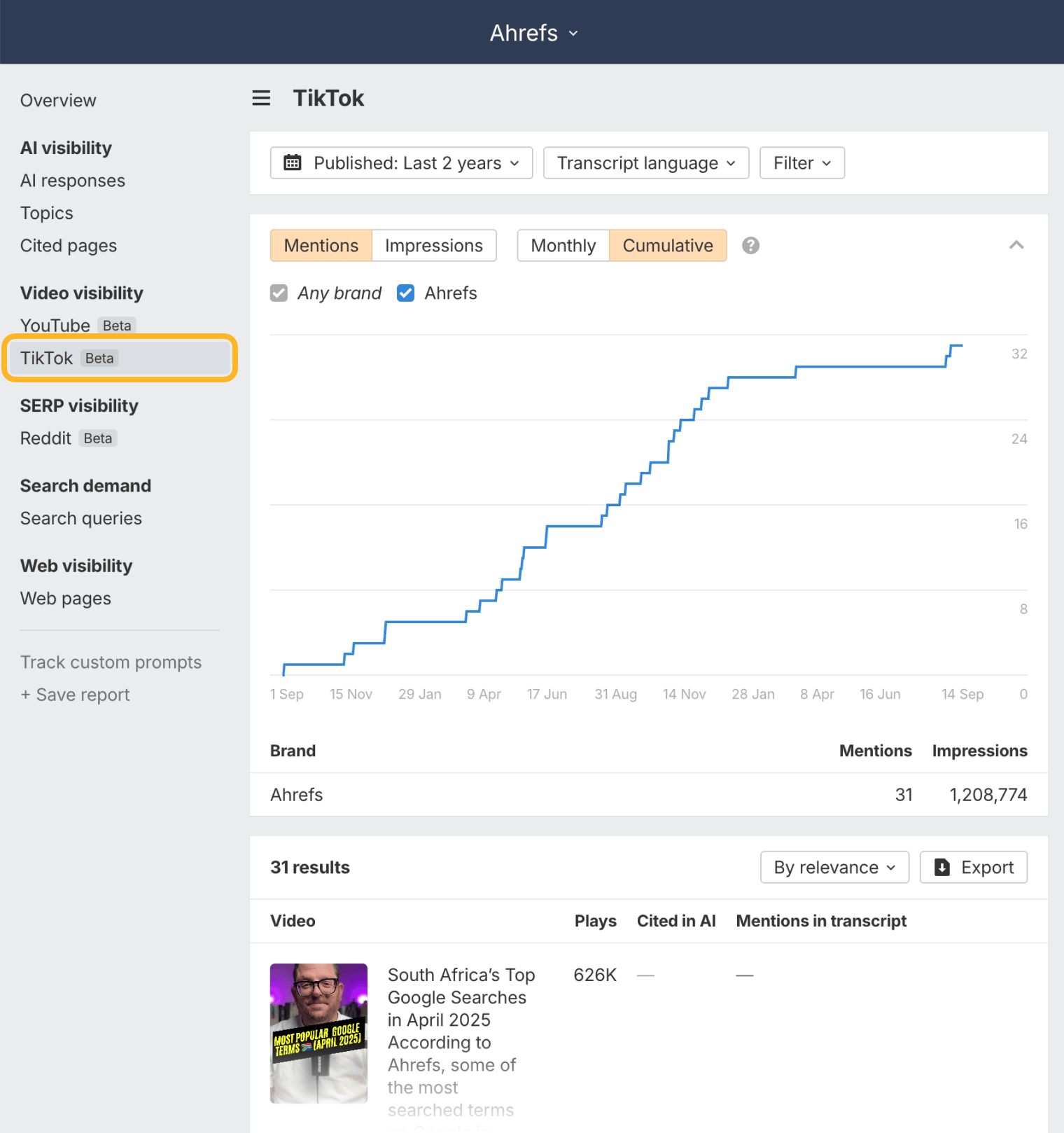Click the Impressions column header in the brand table
Image resolution: width=1064 pixels, height=1133 pixels.
(980, 751)
